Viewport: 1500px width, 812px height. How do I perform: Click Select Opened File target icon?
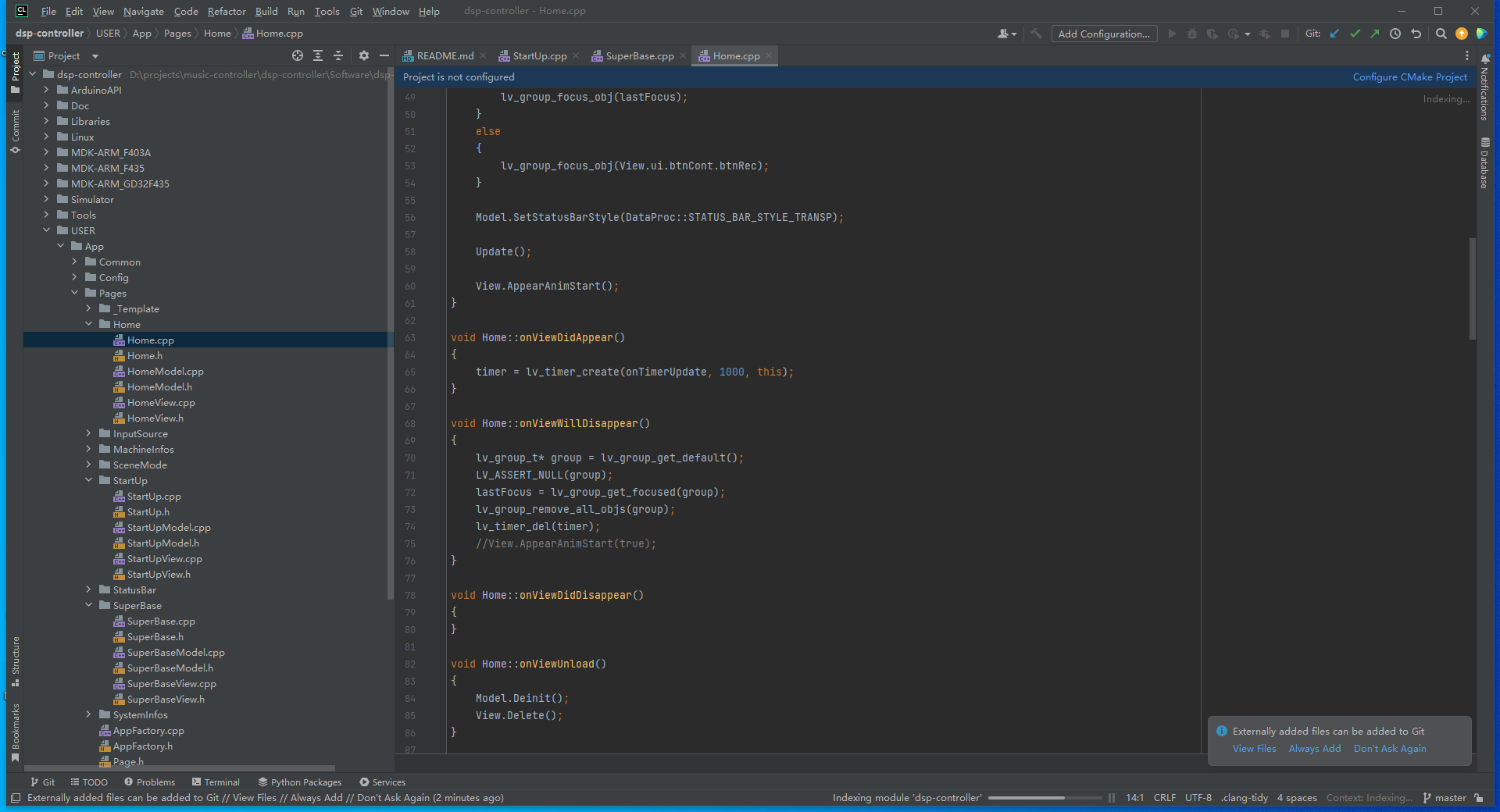point(298,55)
